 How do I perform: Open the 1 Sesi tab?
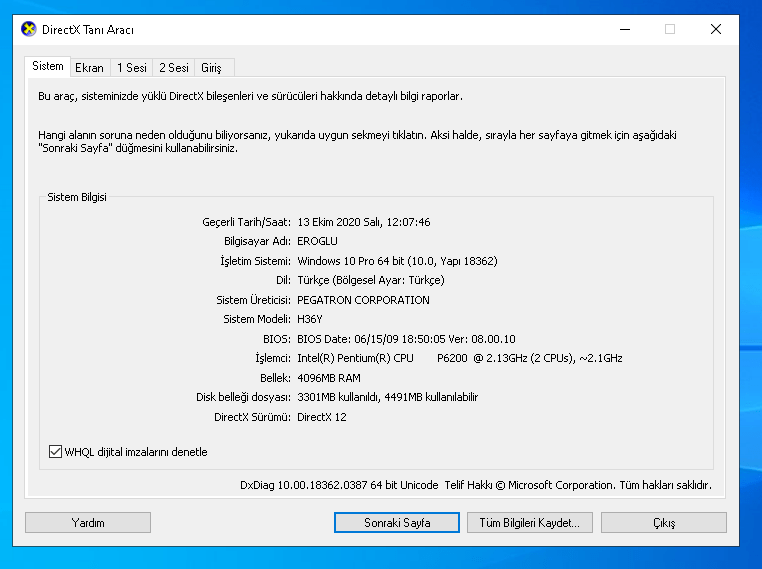click(x=132, y=68)
